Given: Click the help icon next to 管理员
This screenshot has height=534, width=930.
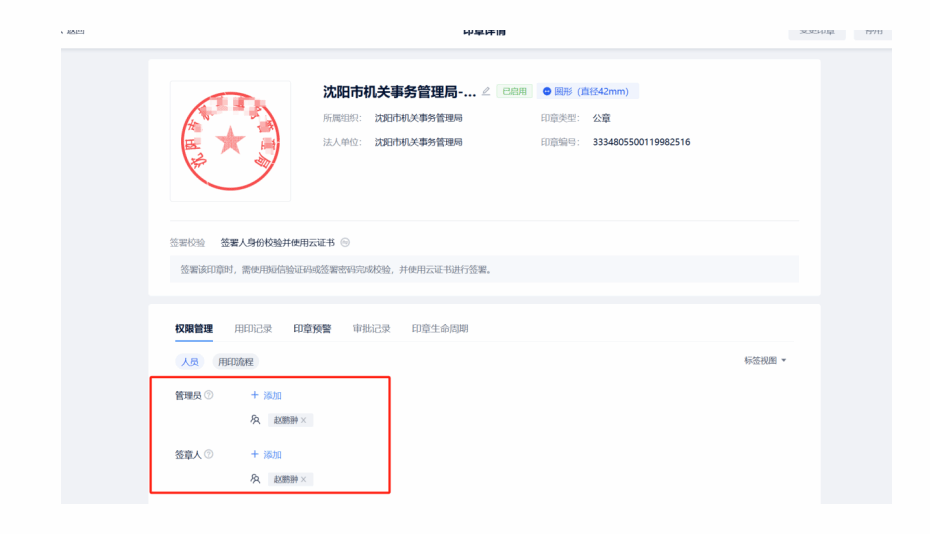Looking at the screenshot, I should [209, 396].
